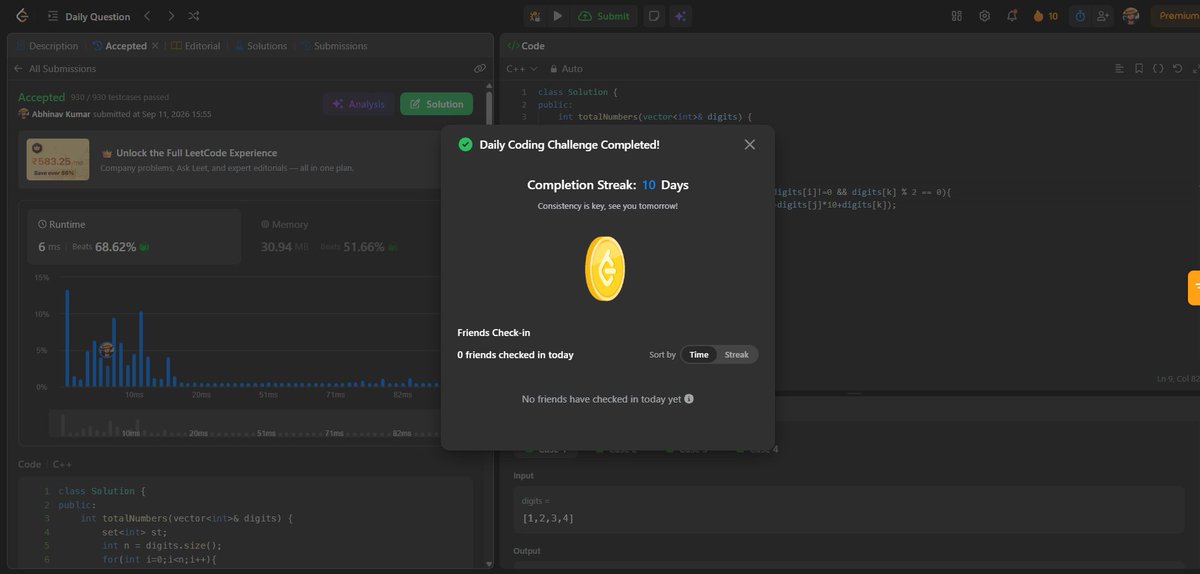Click the premium price thumbnail

coord(58,160)
